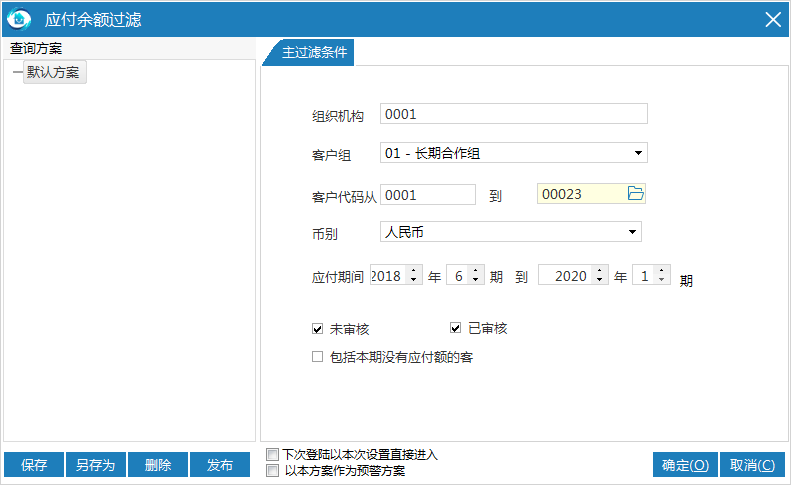Screen dimensions: 791x485
Task: Open the 客户组 dropdown list
Action: click(638, 153)
